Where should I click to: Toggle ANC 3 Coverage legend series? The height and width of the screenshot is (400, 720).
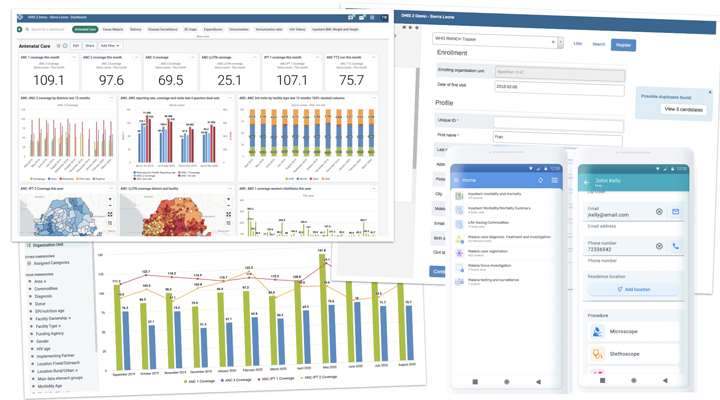pos(242,381)
